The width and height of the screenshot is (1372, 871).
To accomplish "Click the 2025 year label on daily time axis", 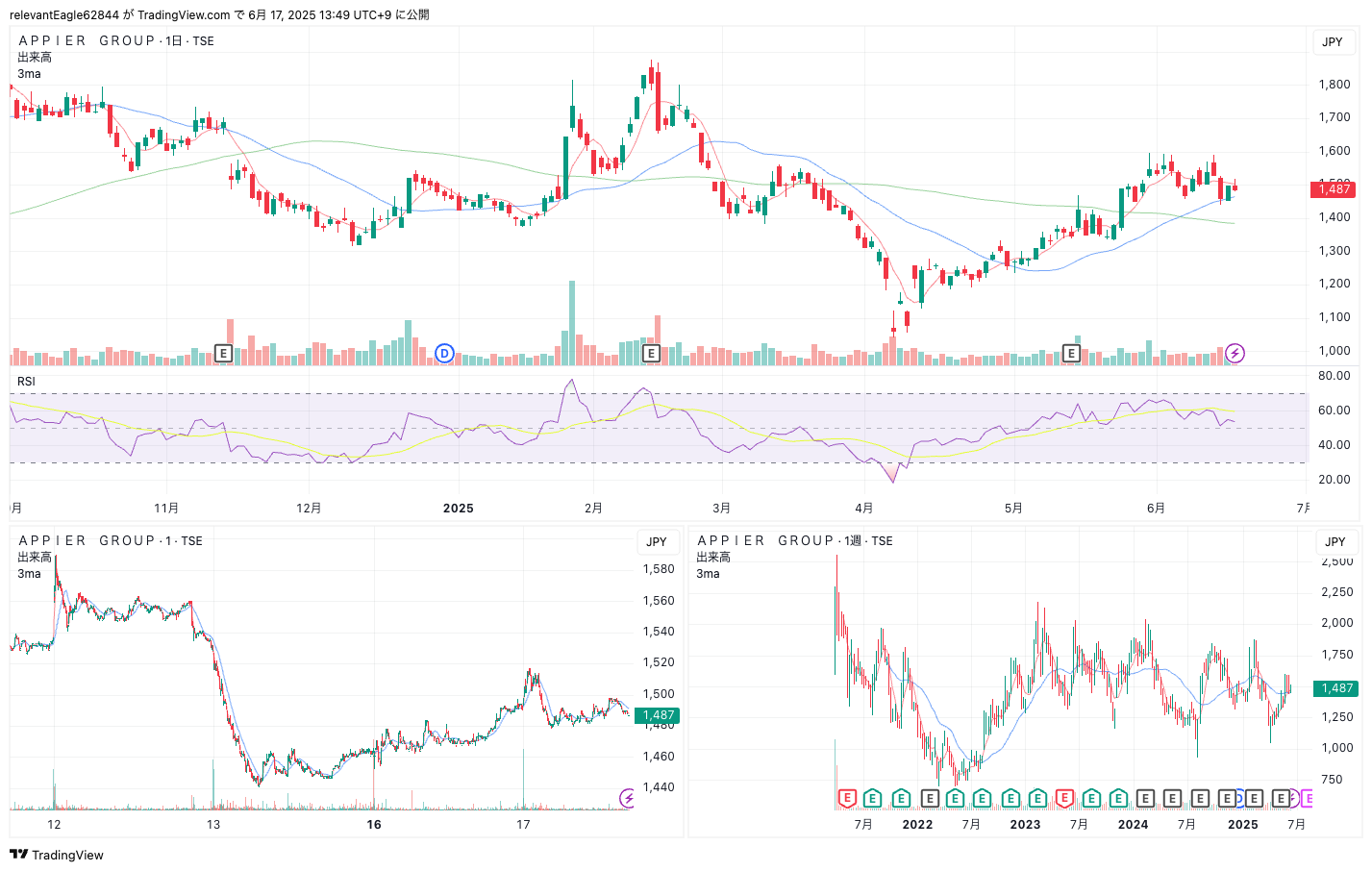I will (458, 508).
